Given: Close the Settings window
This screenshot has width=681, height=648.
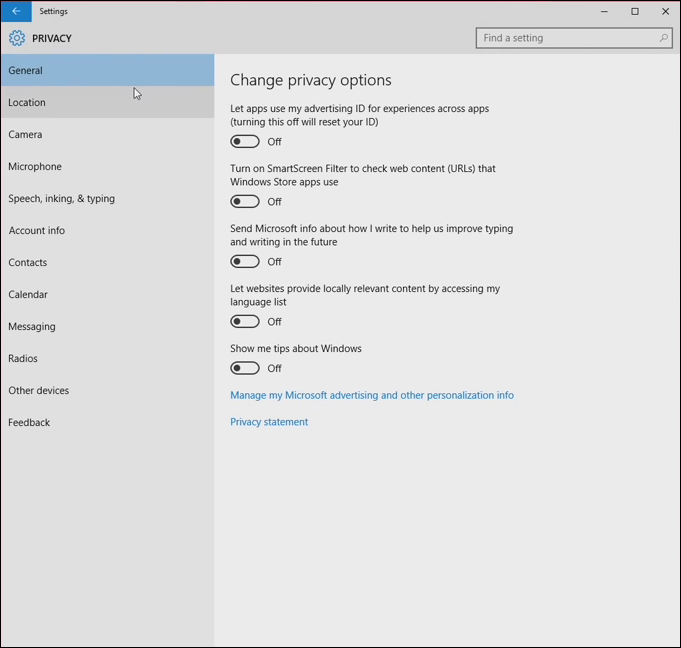Looking at the screenshot, I should 665,11.
